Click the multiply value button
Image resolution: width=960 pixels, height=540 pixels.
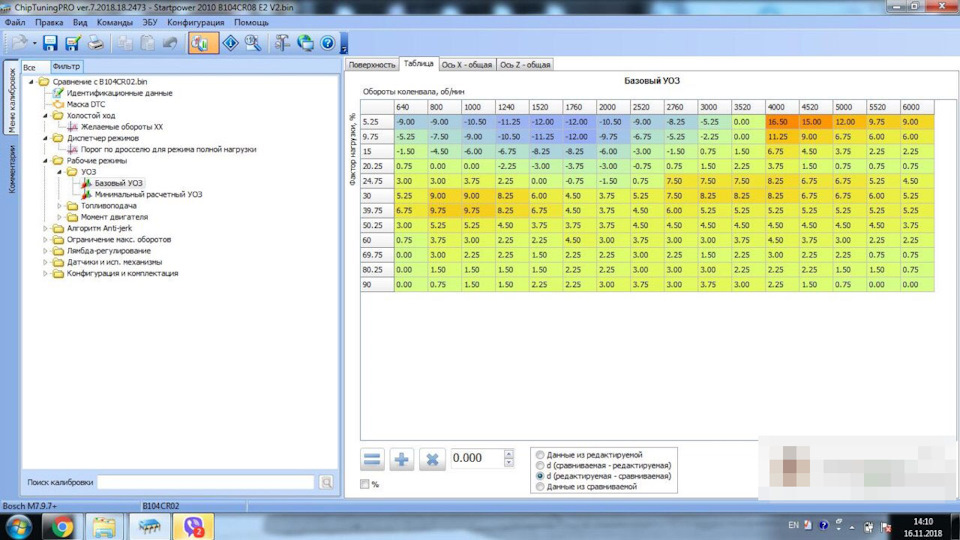pyautogui.click(x=432, y=459)
